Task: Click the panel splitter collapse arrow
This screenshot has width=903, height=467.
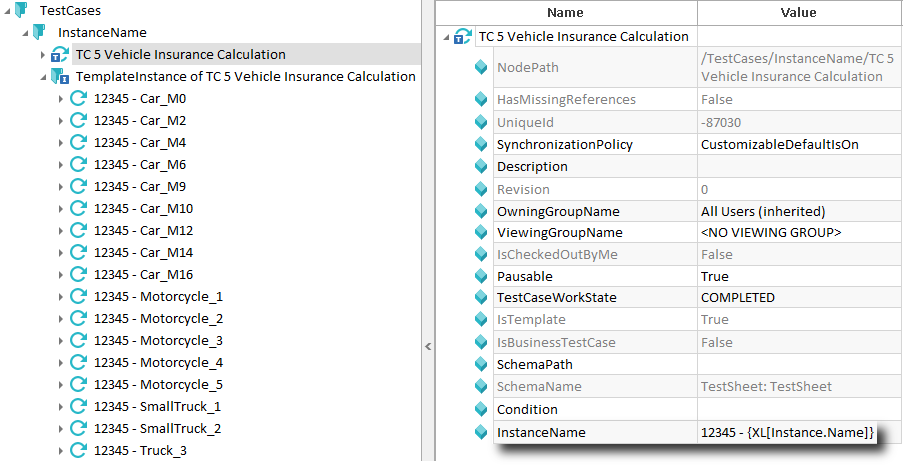Action: coord(428,346)
